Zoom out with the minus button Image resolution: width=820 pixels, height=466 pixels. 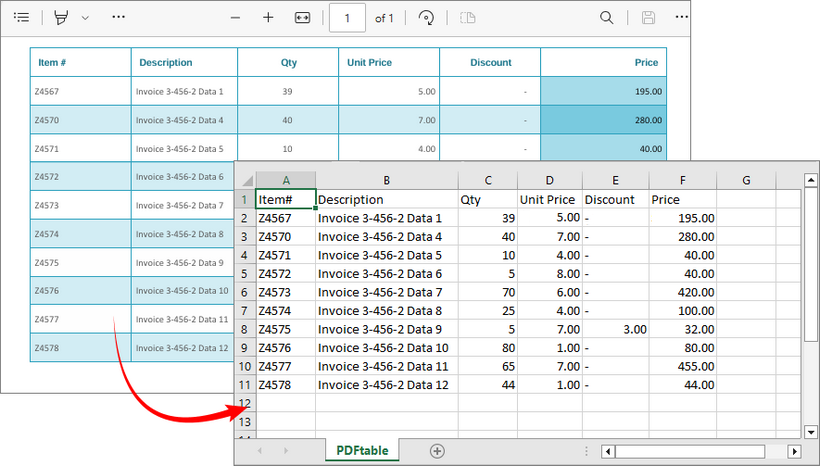click(235, 18)
